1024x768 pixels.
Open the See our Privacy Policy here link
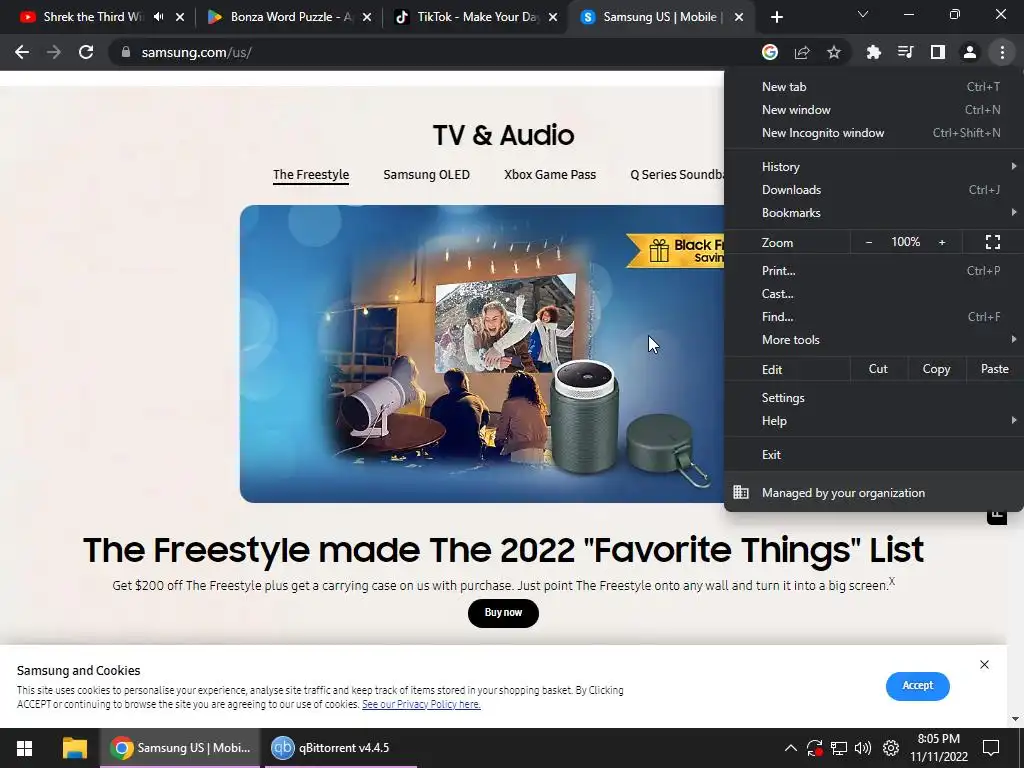click(421, 705)
